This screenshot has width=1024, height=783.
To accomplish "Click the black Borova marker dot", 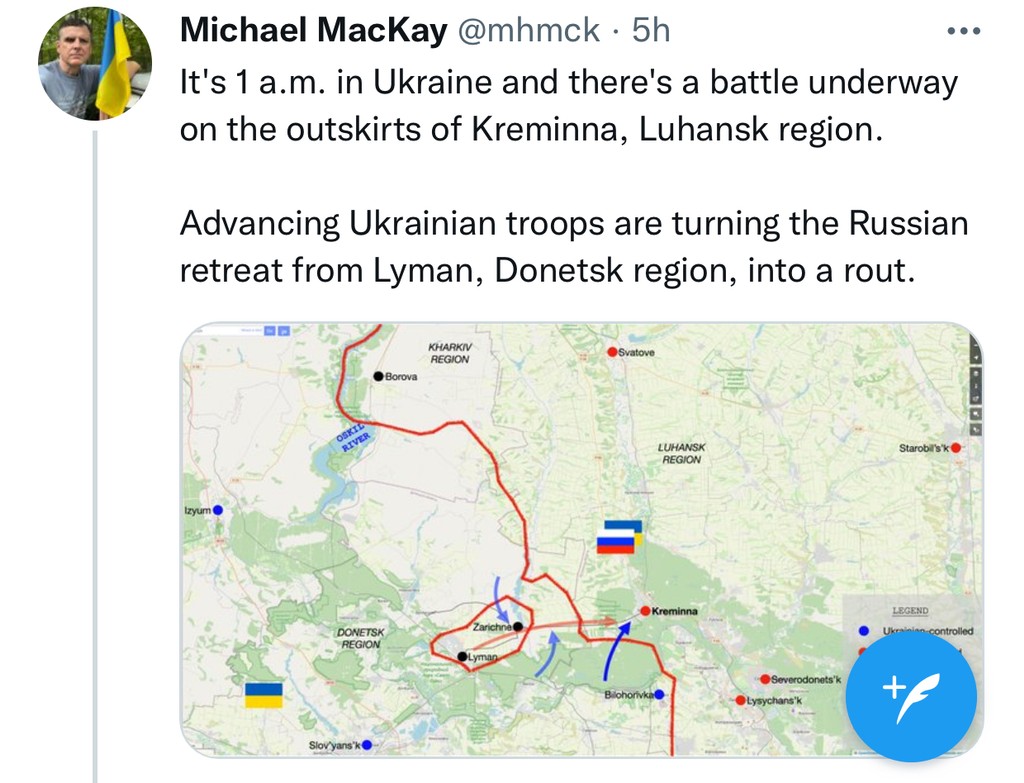I will 378,376.
